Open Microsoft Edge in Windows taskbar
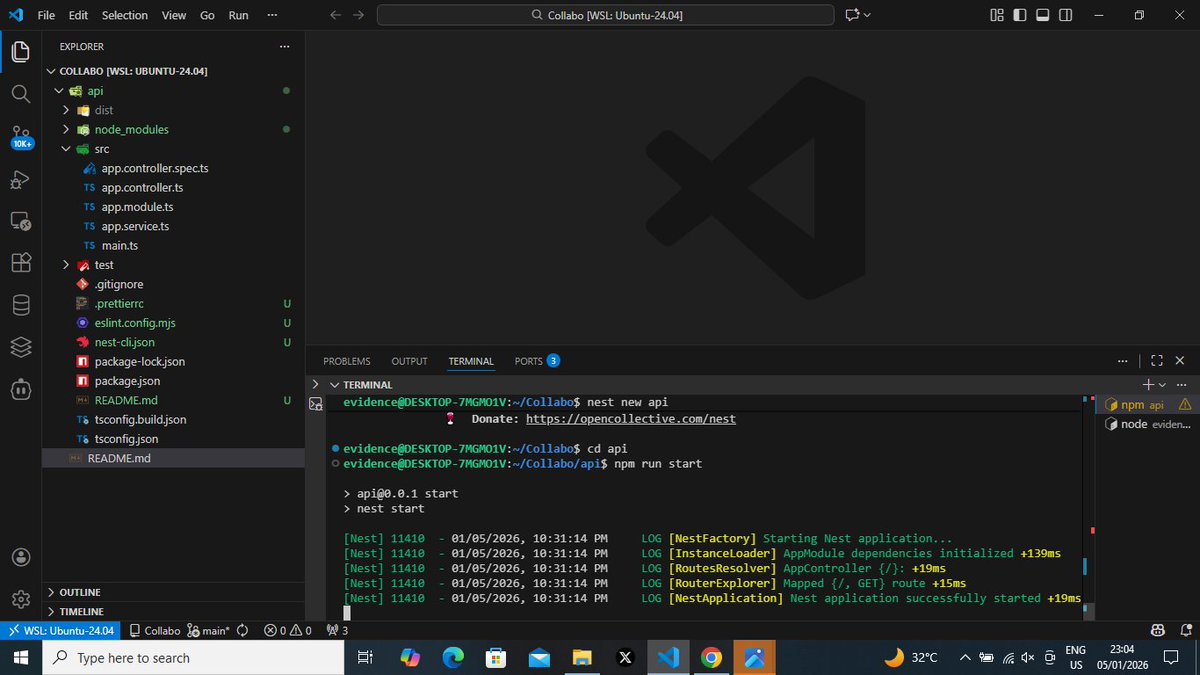The image size is (1200, 675). pos(453,657)
